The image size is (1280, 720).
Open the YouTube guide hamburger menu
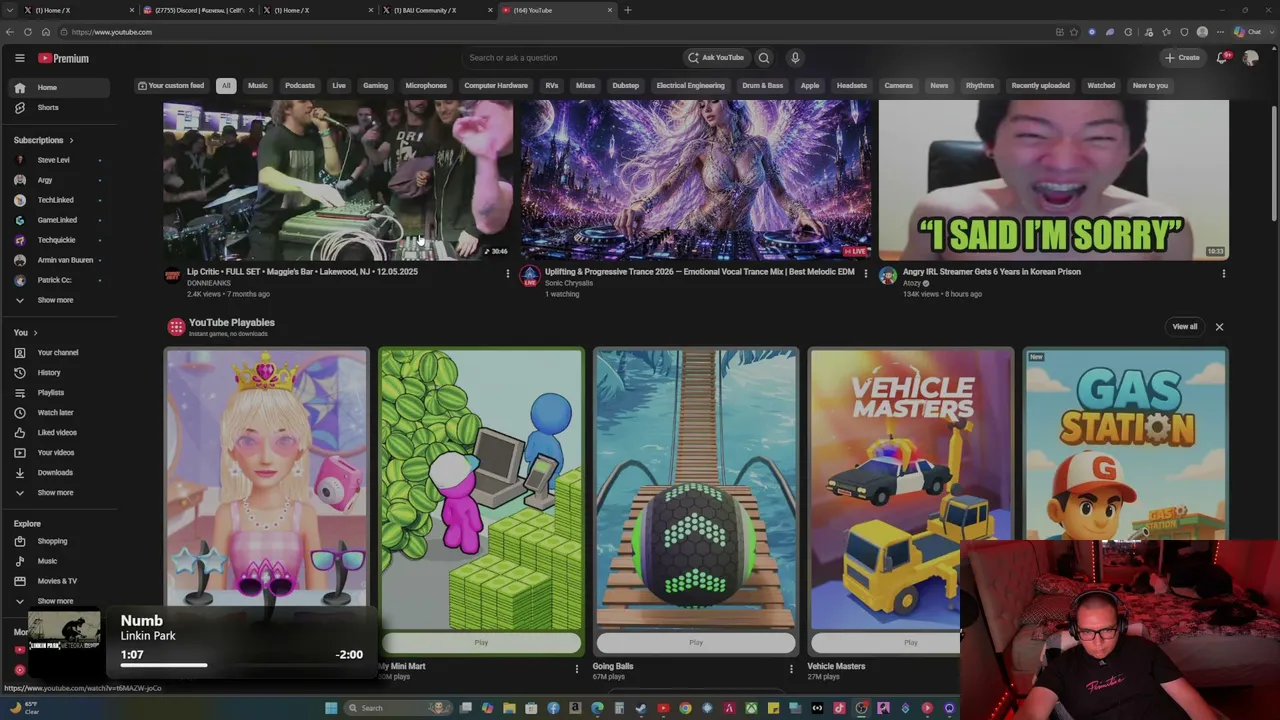[x=19, y=58]
